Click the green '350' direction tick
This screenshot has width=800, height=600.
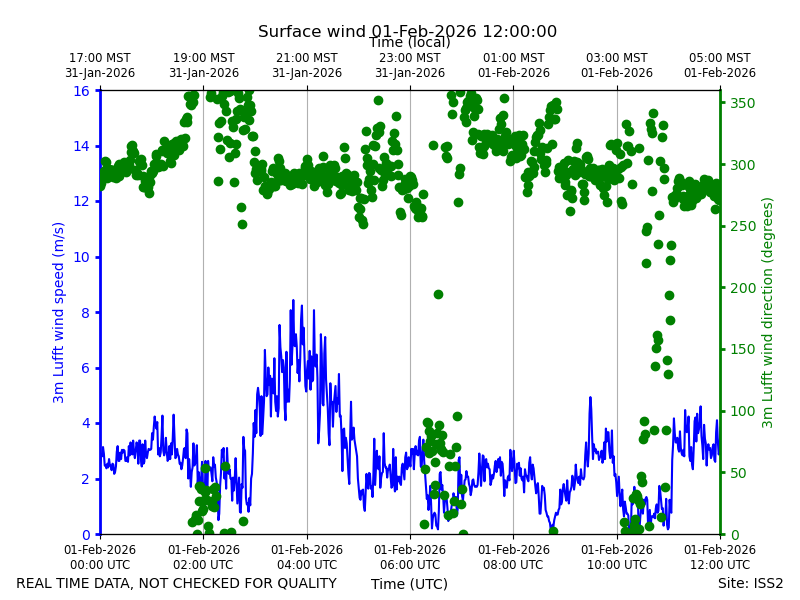[743, 103]
